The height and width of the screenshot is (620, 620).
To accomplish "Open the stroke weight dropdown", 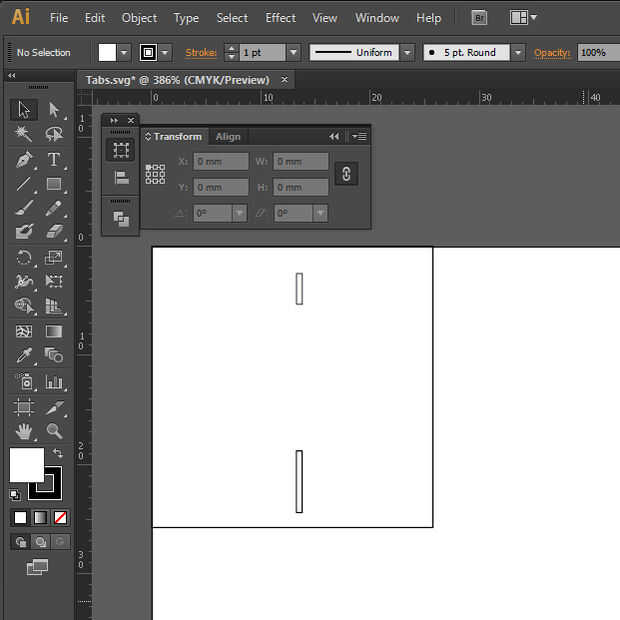I will point(293,52).
